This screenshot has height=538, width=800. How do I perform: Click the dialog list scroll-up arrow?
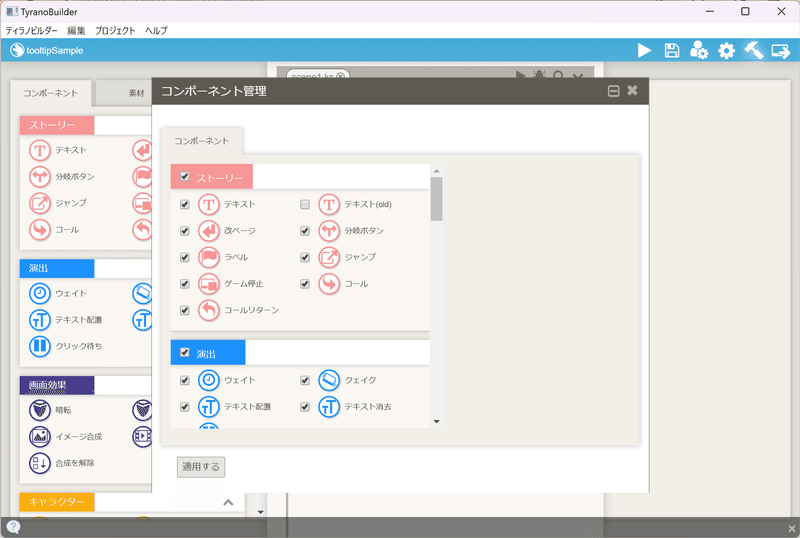click(436, 171)
